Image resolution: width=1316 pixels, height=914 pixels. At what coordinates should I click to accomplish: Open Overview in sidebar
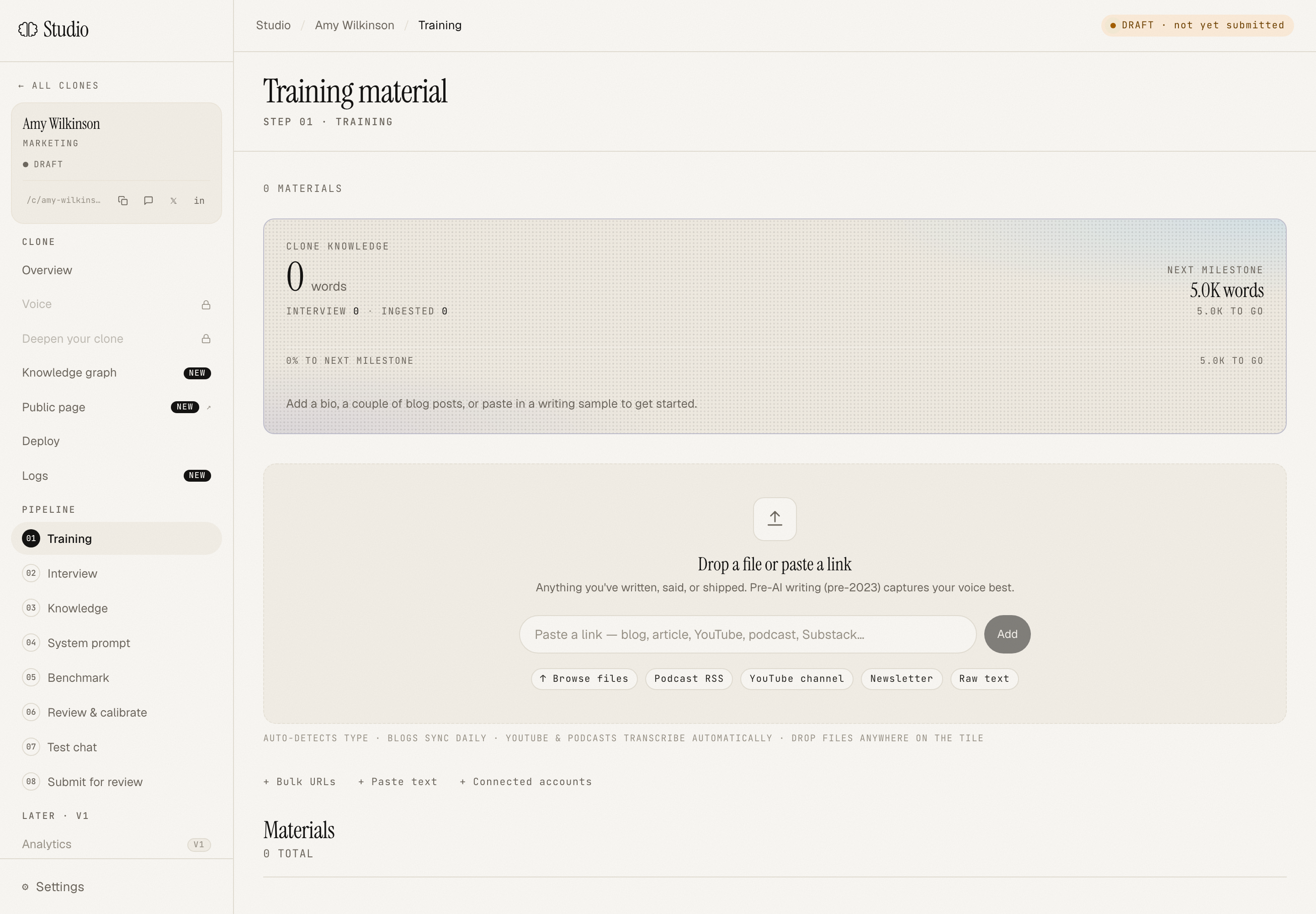click(x=116, y=270)
